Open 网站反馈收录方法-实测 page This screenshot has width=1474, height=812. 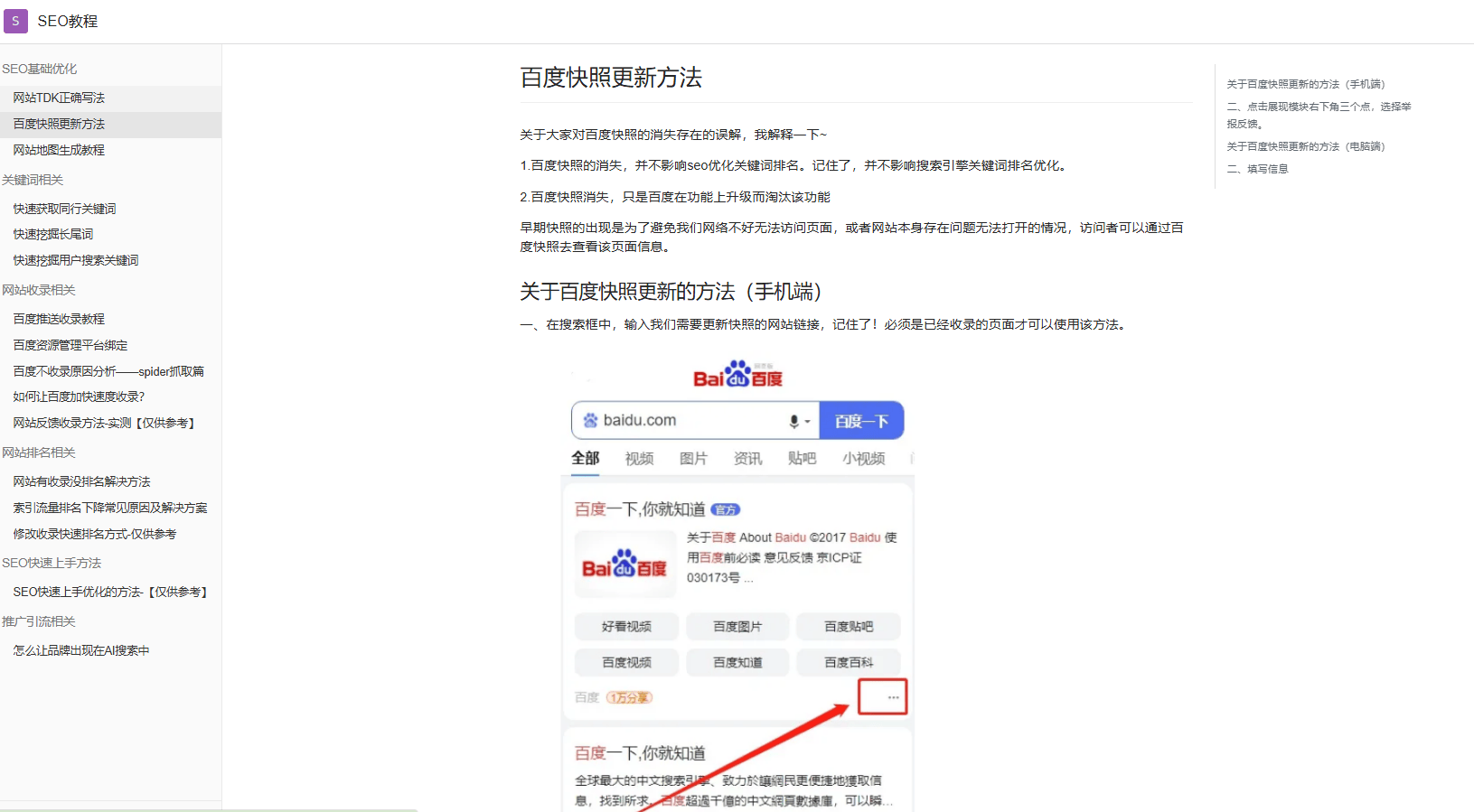(105, 423)
